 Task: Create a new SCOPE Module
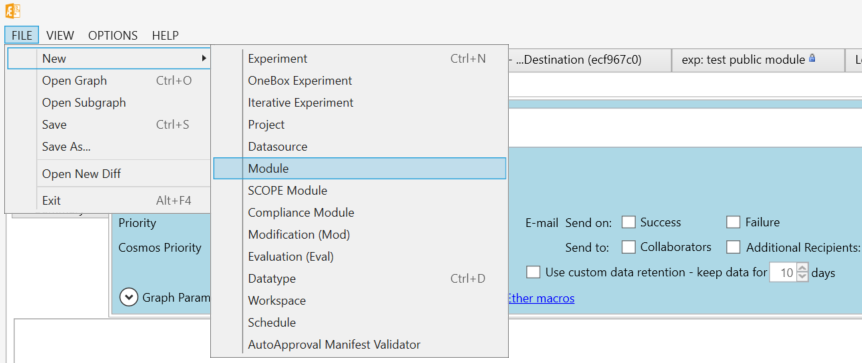tap(360, 190)
